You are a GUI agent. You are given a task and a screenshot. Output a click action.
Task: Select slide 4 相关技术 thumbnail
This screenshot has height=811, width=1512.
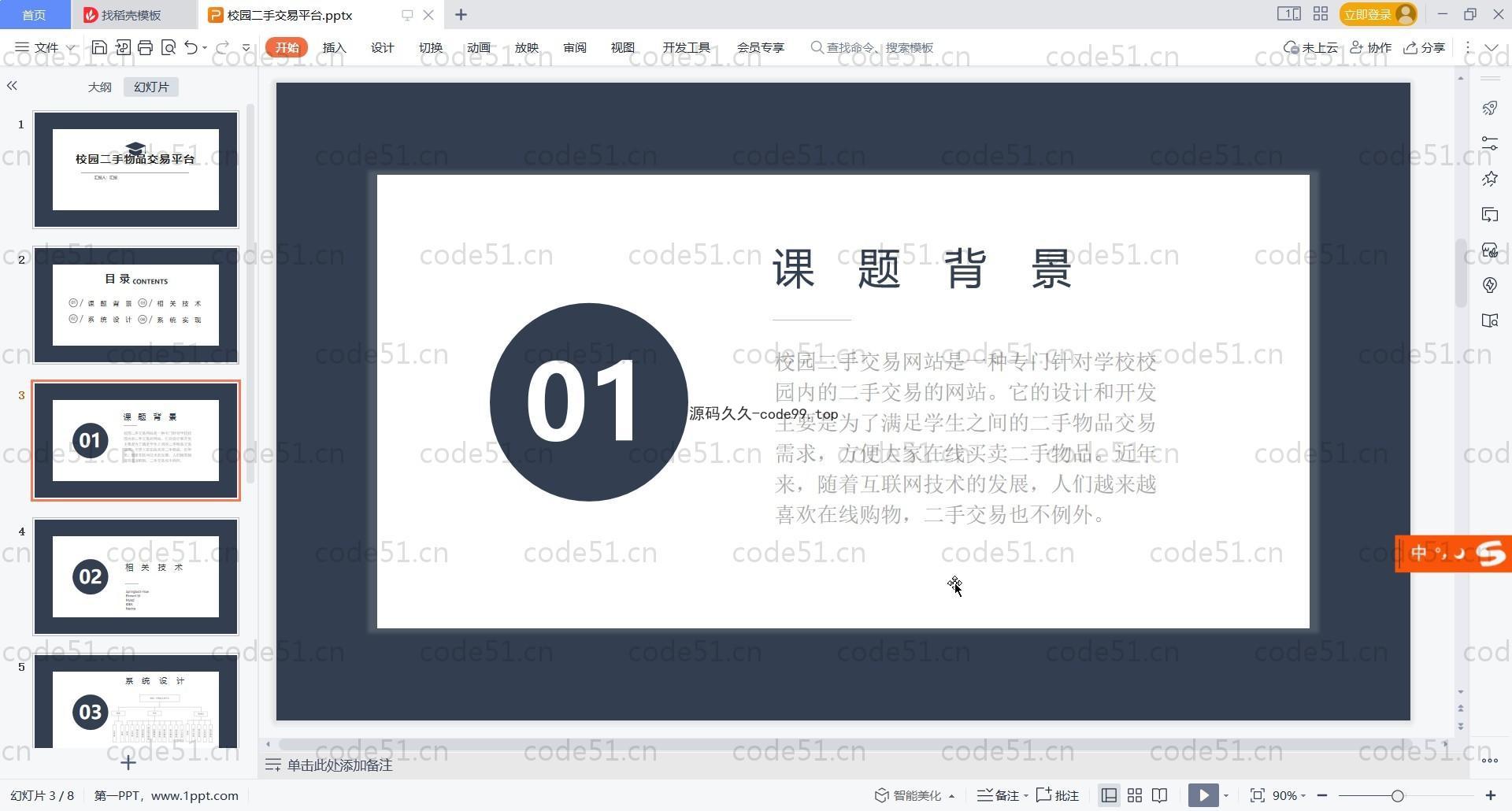click(135, 576)
